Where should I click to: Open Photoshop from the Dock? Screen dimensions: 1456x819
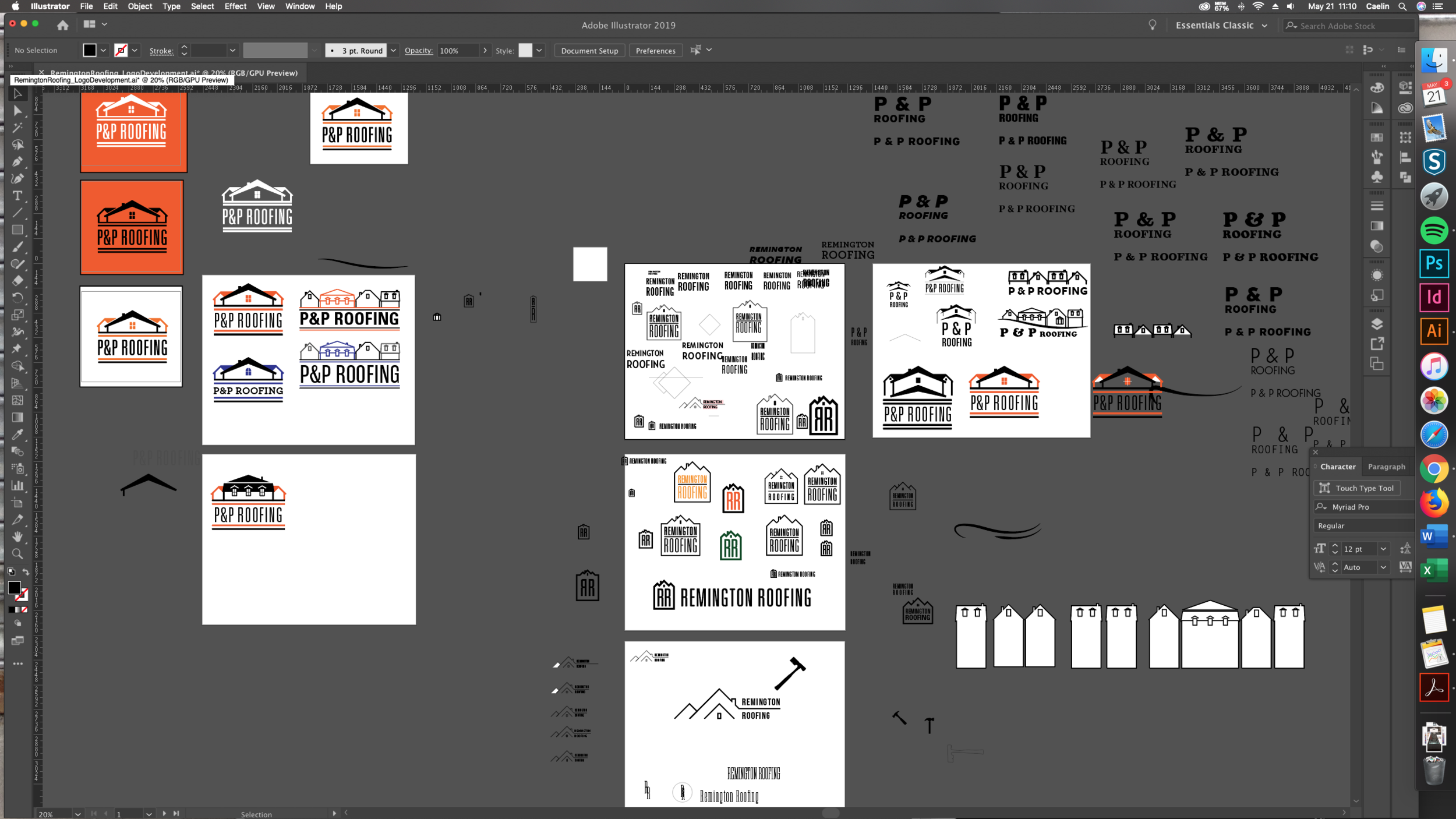(x=1434, y=263)
